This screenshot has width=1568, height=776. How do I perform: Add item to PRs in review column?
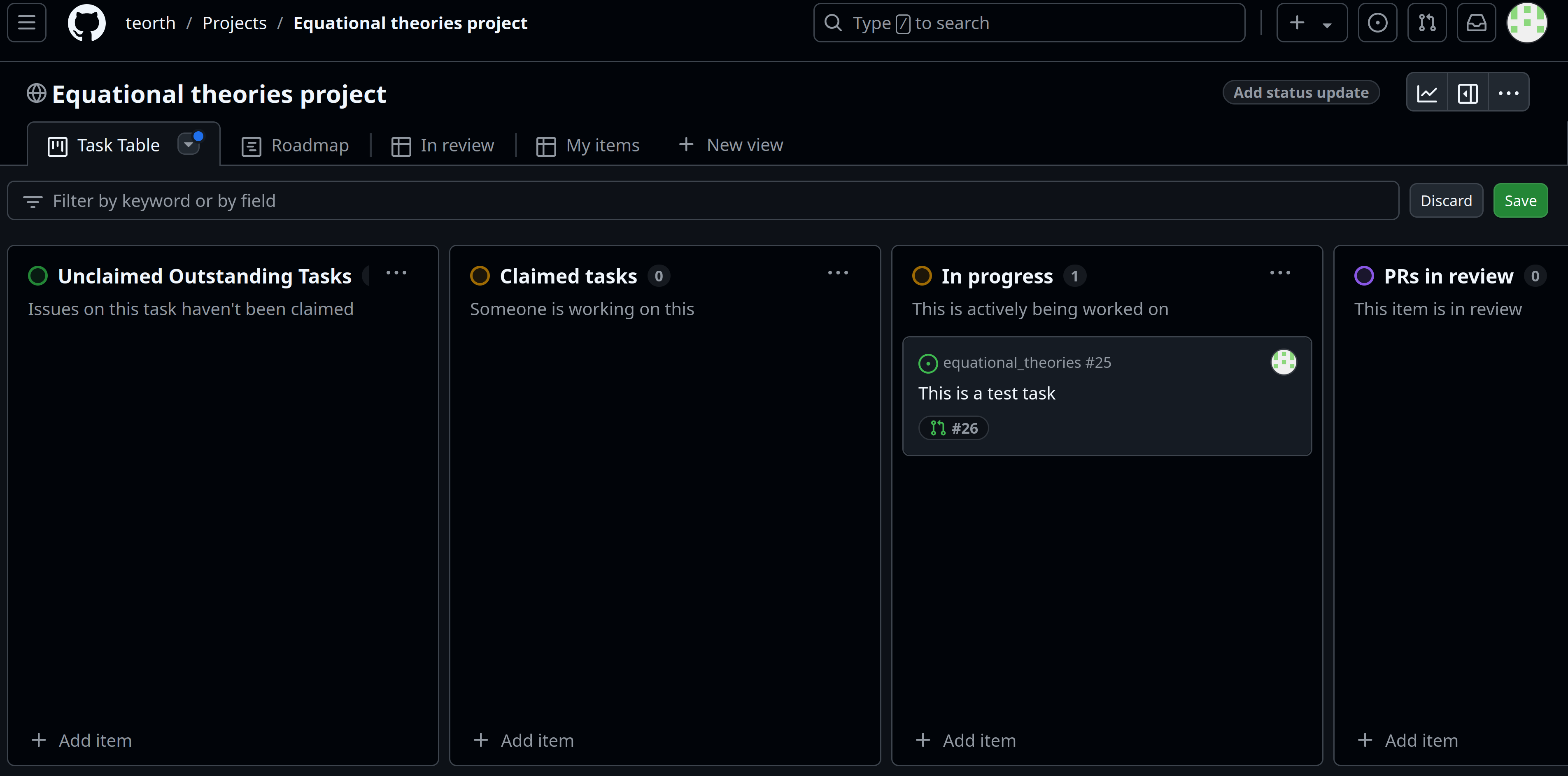click(1408, 740)
